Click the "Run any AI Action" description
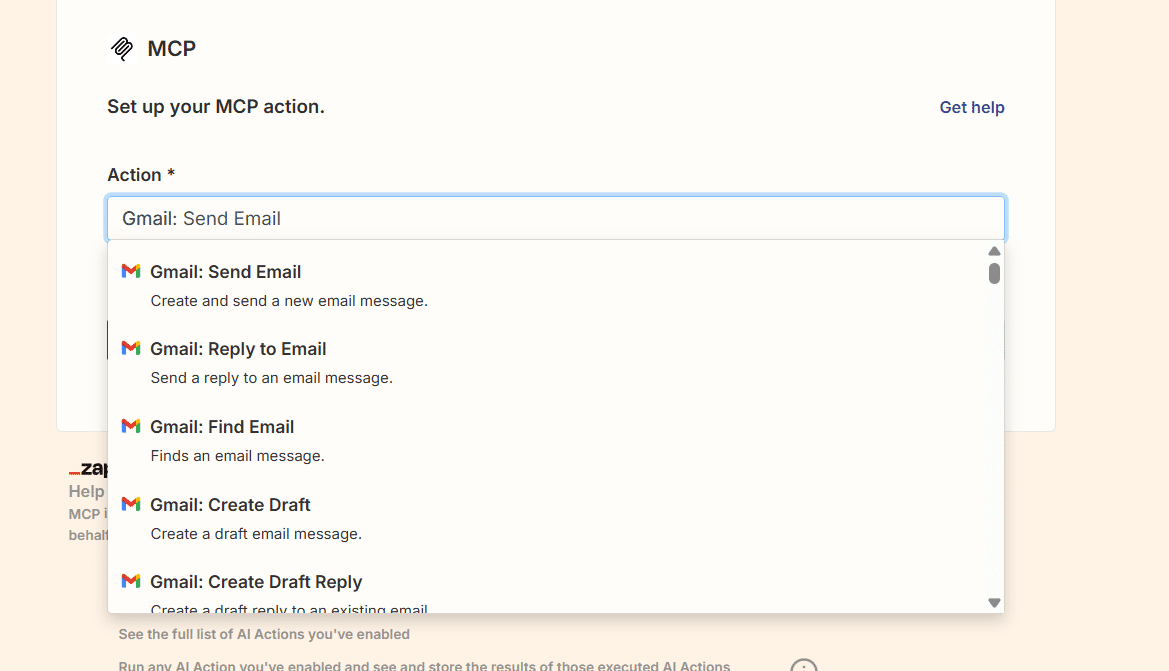The image size is (1169, 671). 424,665
